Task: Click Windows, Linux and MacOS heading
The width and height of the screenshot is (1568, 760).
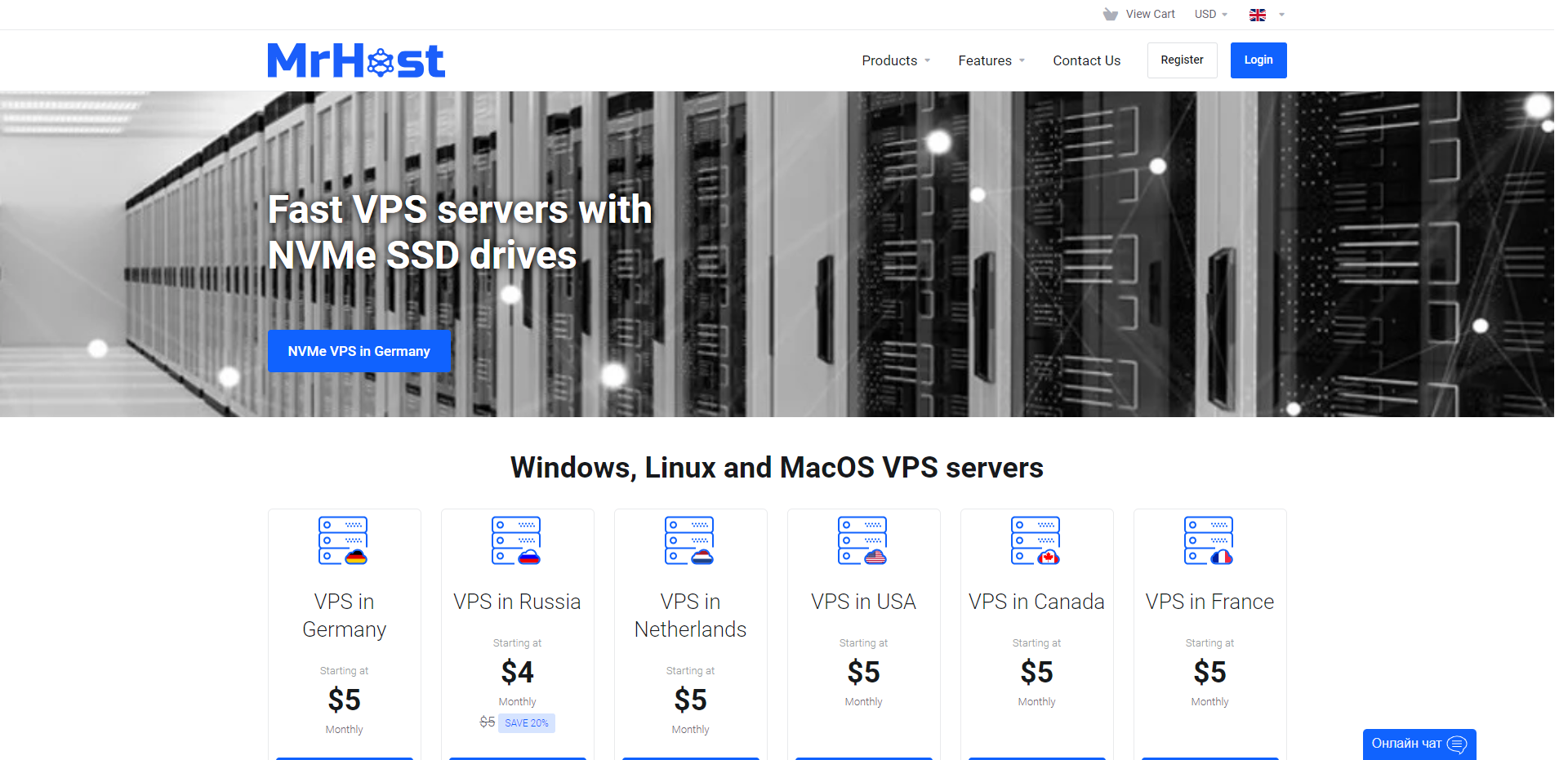Action: coord(777,468)
